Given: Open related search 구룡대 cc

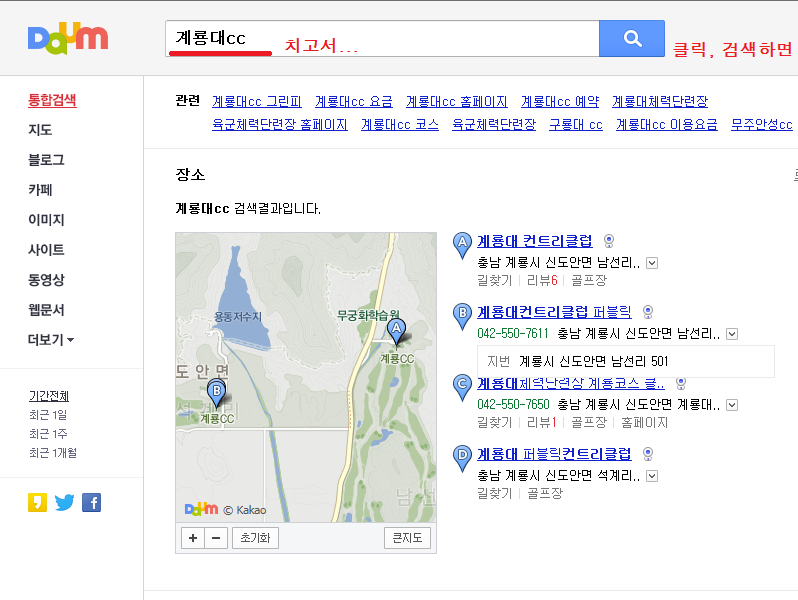Looking at the screenshot, I should coord(576,124).
